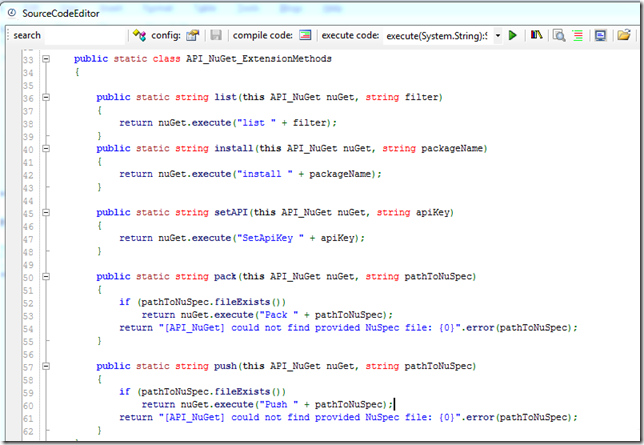
Task: Click the "install " string literal on line 42
Action: [x=265, y=174]
